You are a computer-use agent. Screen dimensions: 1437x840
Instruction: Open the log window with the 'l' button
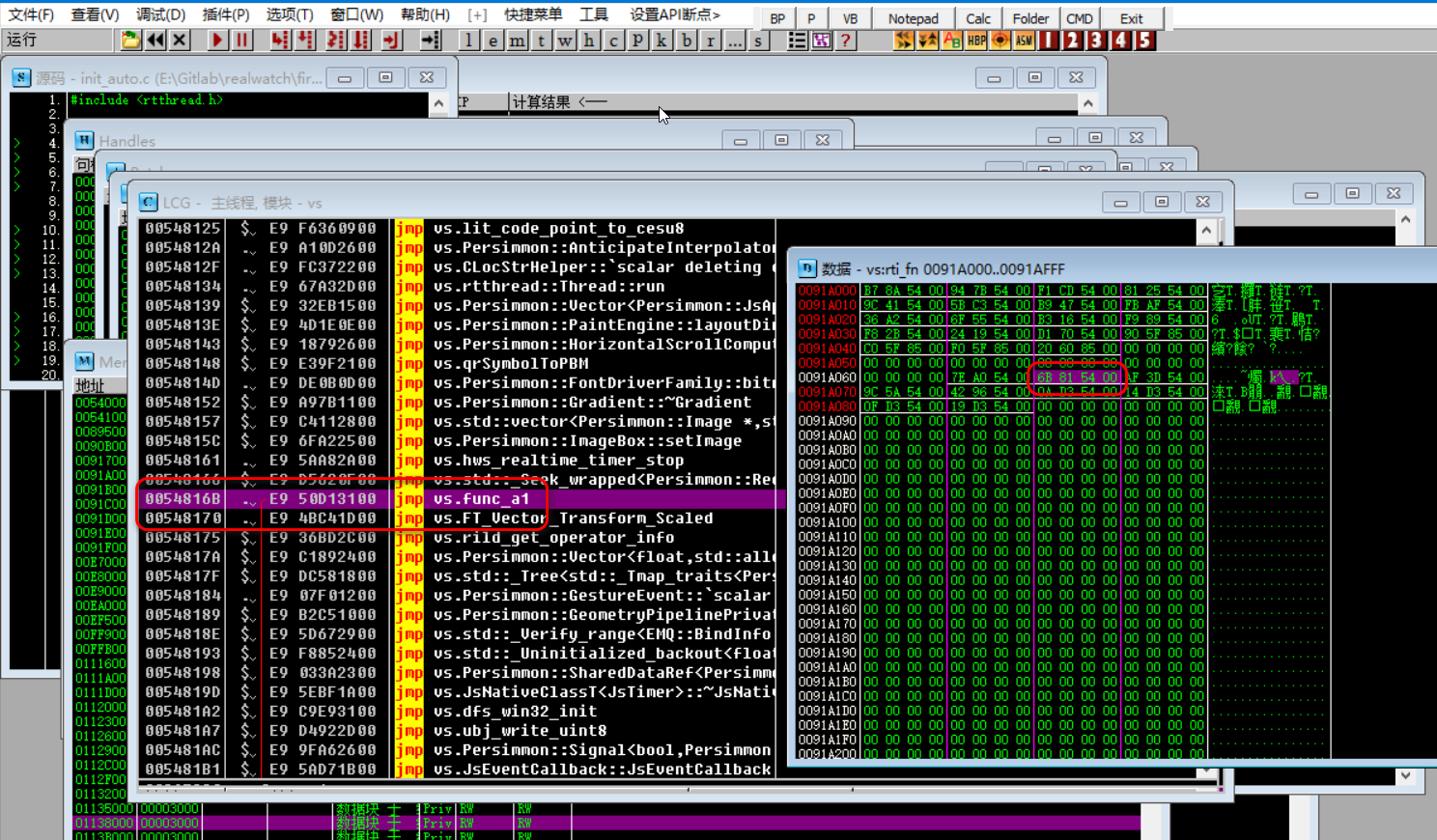point(468,40)
